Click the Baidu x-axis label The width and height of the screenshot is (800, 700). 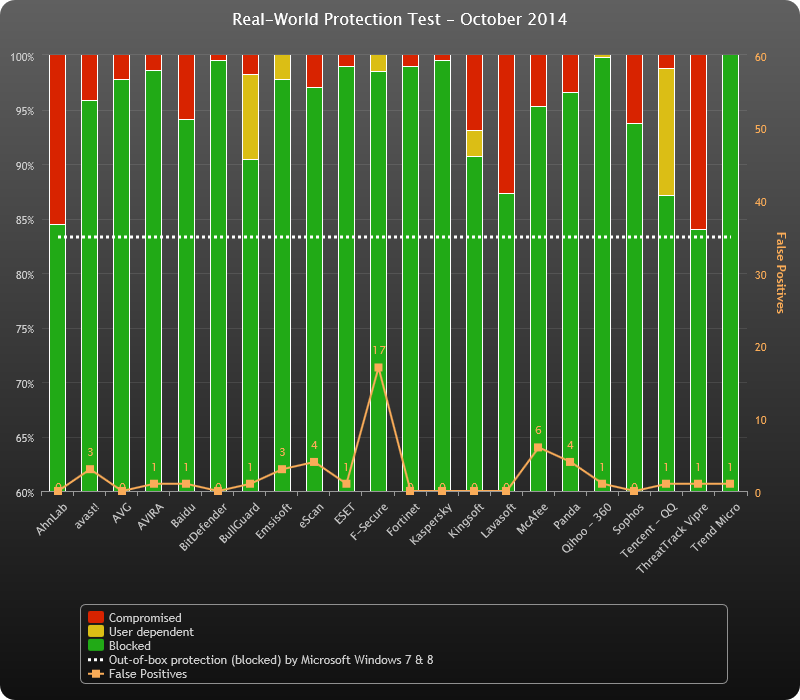(x=183, y=515)
